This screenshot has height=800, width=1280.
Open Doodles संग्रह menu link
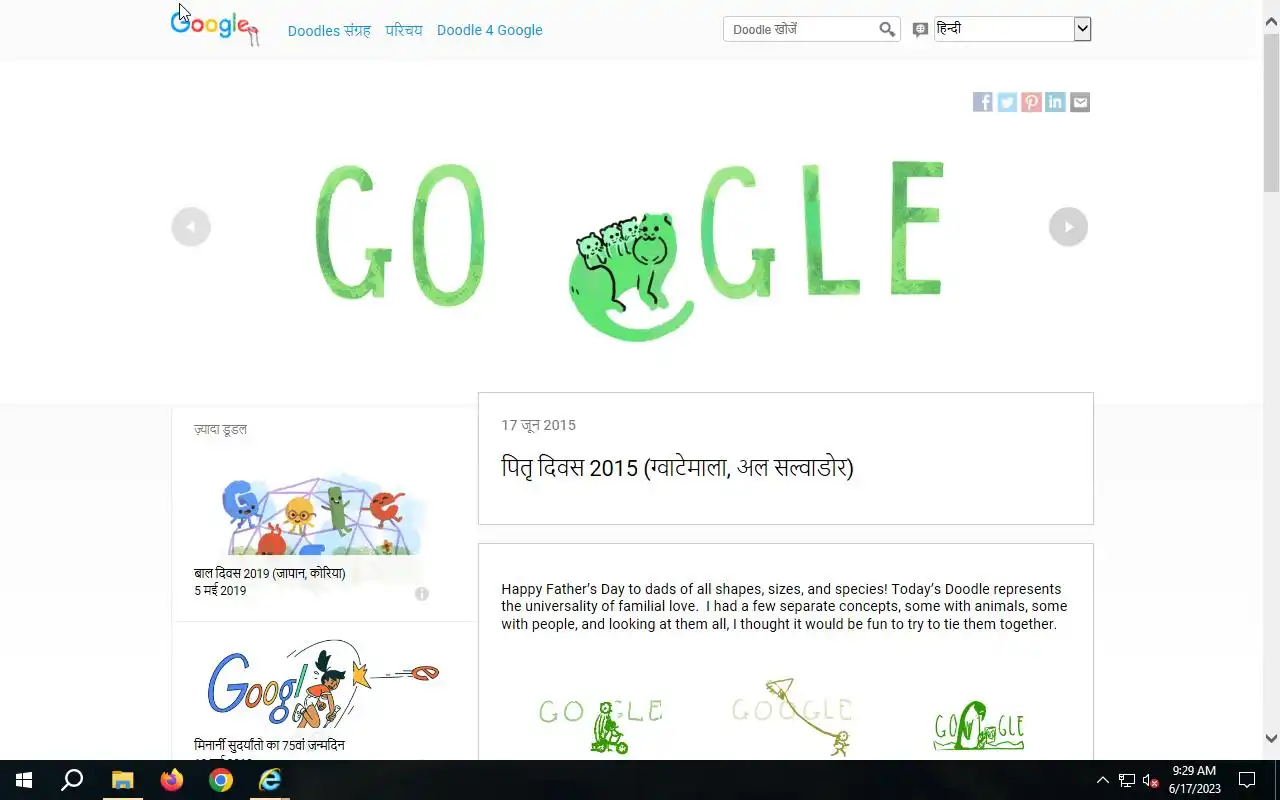329,30
